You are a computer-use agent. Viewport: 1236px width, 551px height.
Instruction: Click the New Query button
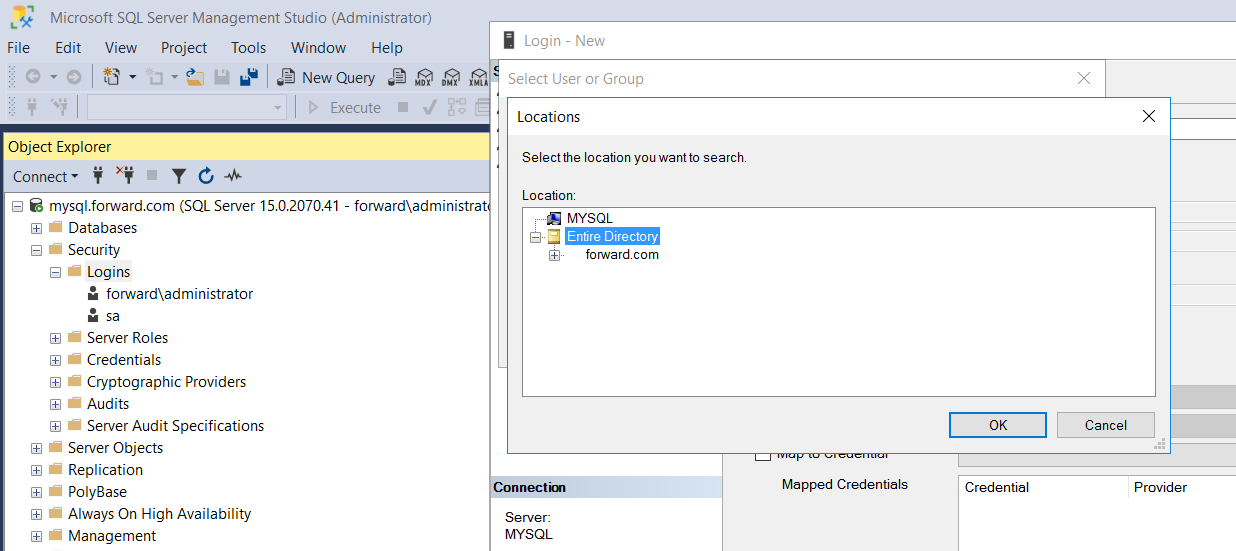pyautogui.click(x=326, y=77)
